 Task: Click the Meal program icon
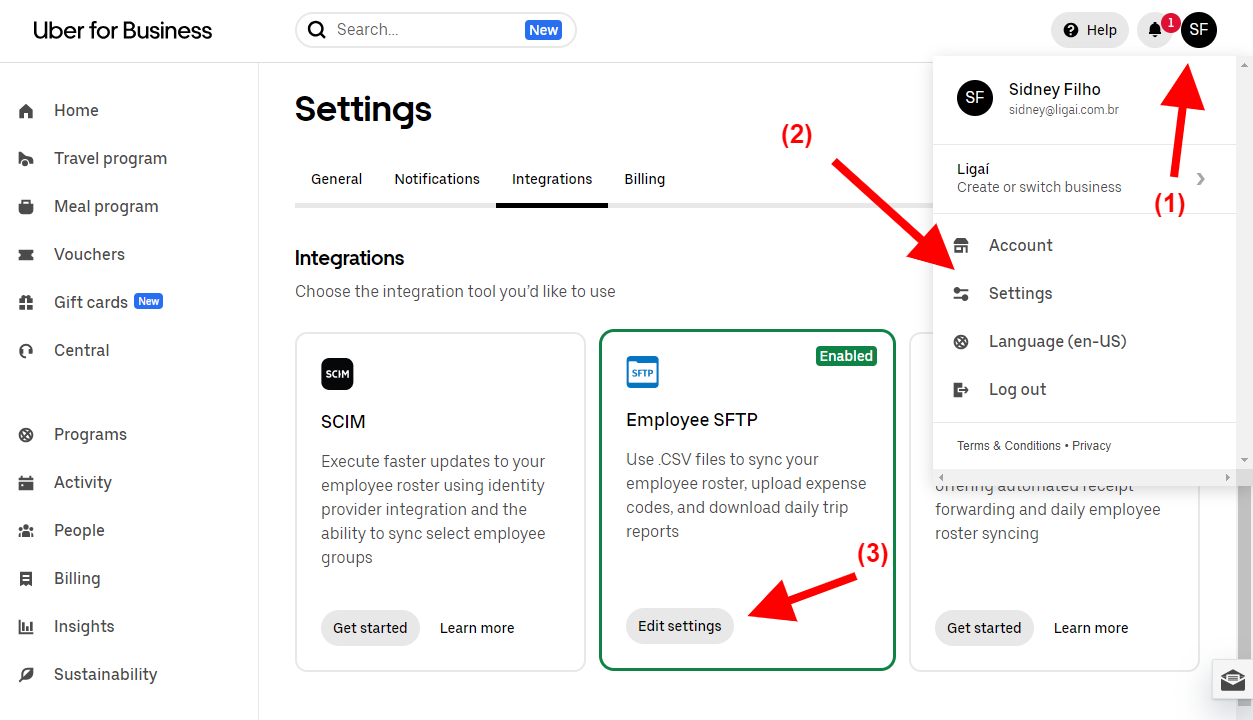click(26, 207)
